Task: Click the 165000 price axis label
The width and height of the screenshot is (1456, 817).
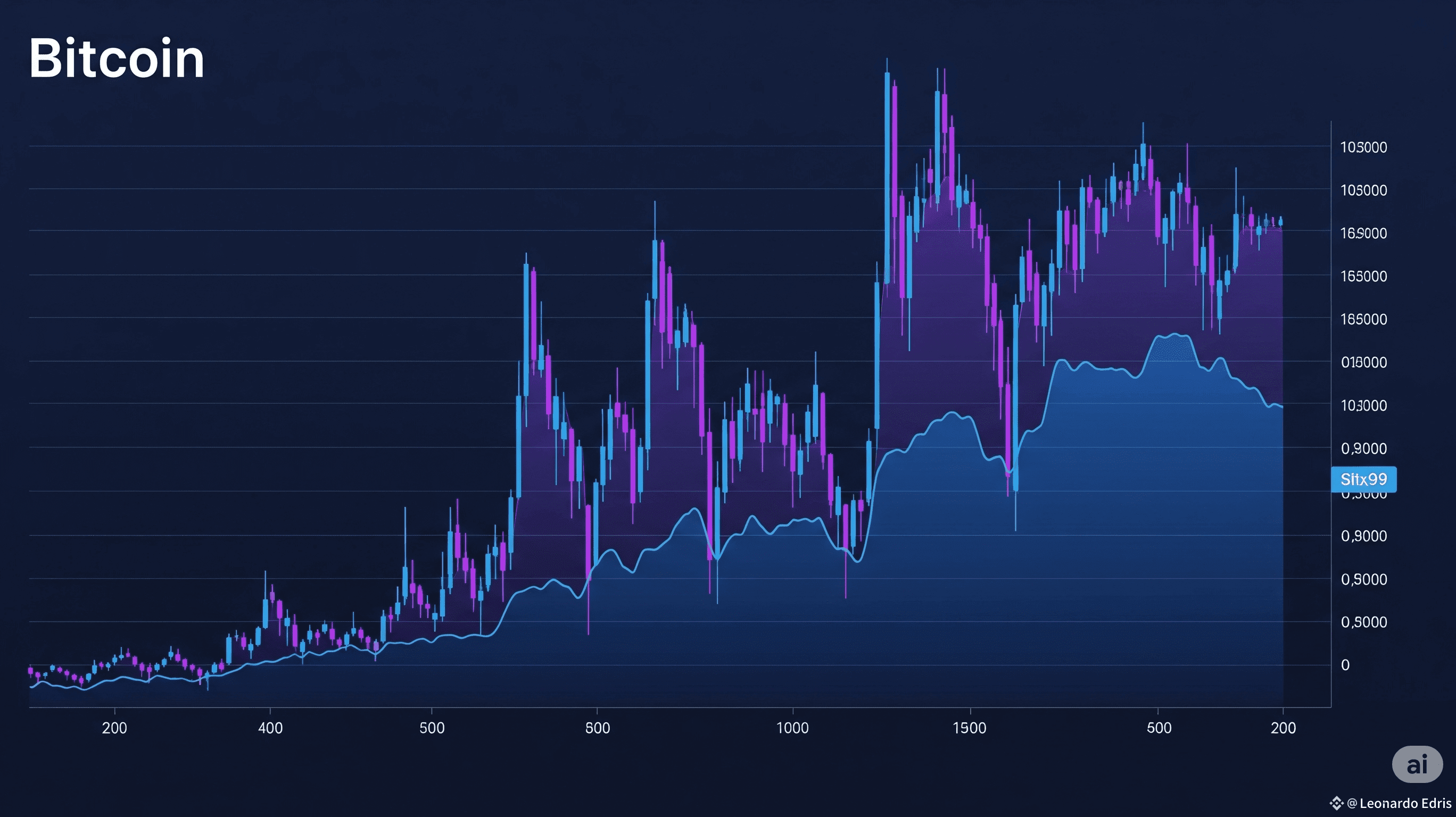Action: pyautogui.click(x=1363, y=276)
